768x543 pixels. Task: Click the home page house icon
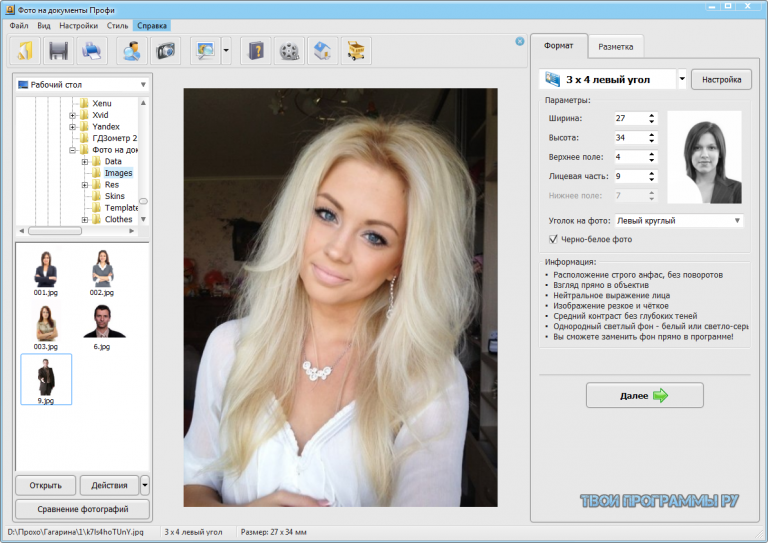pyautogui.click(x=322, y=50)
